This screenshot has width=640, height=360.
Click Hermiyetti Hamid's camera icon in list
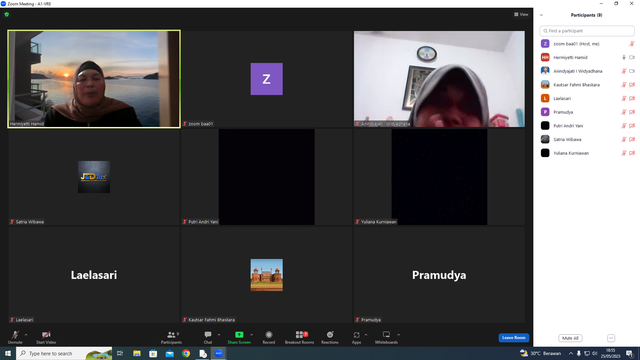[x=632, y=58]
